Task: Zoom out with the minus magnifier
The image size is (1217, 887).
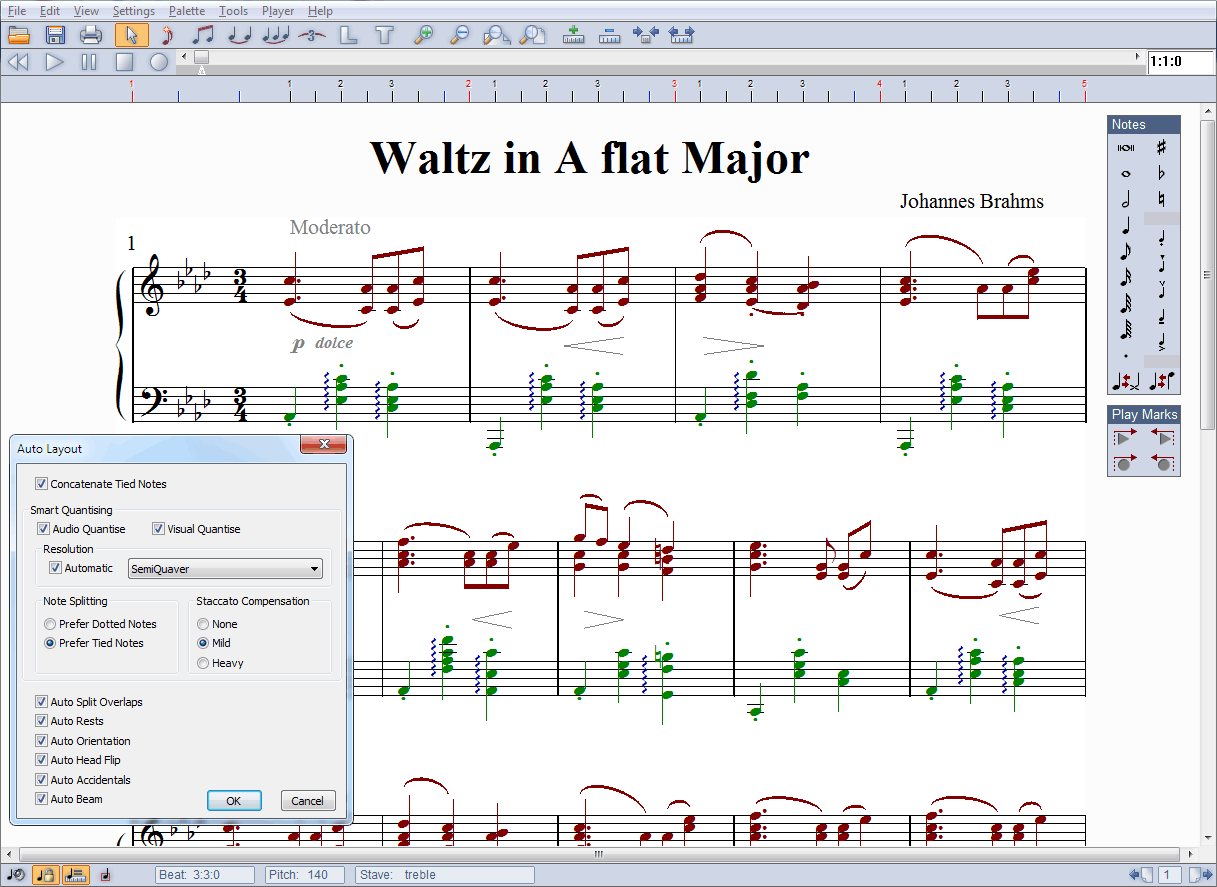Action: (x=459, y=36)
